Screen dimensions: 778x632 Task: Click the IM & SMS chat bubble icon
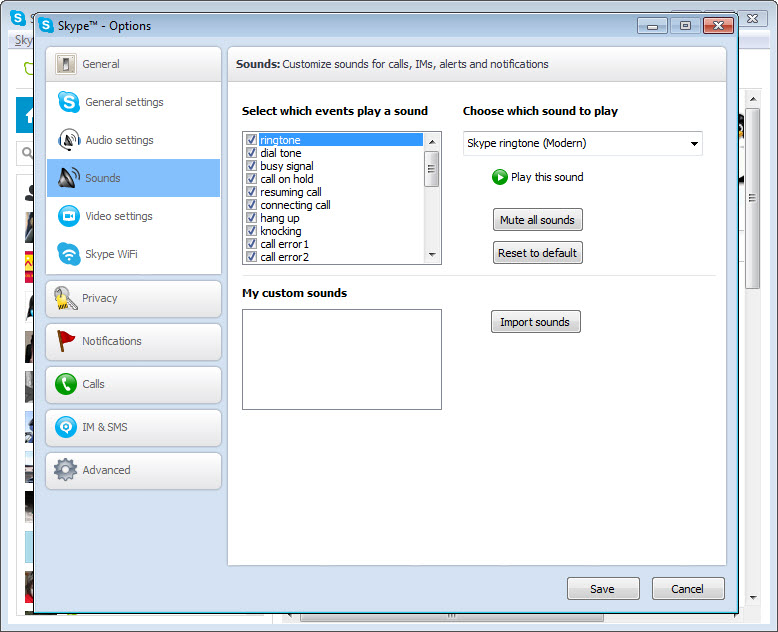[65, 427]
